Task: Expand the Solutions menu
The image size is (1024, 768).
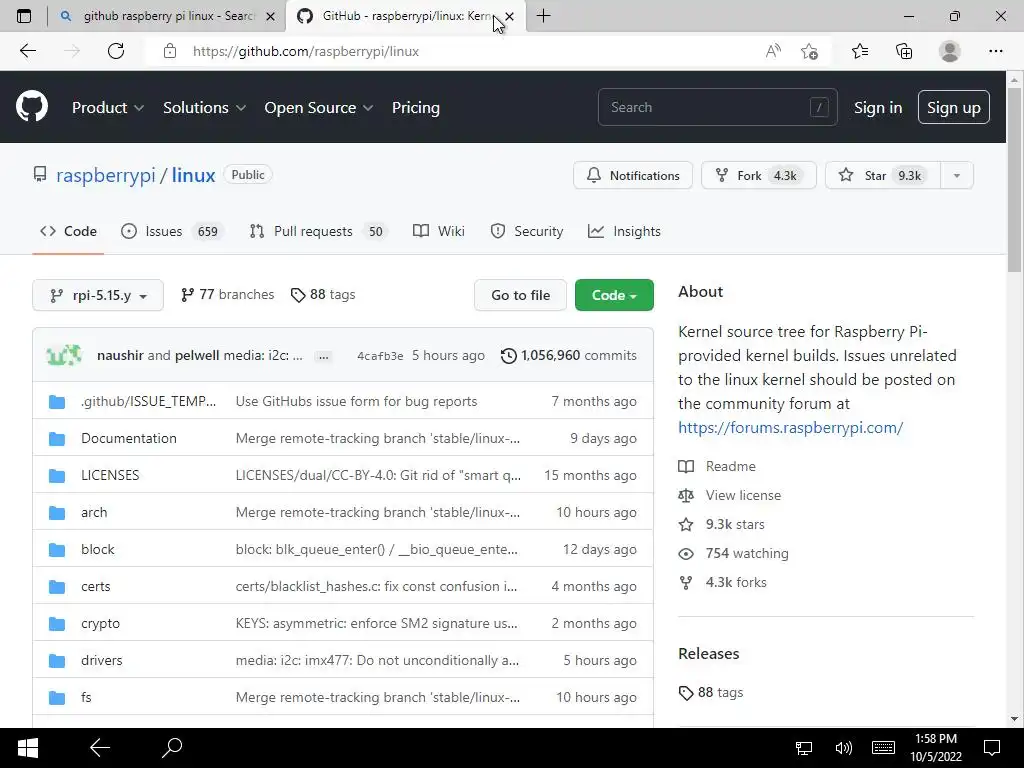Action: (x=204, y=108)
